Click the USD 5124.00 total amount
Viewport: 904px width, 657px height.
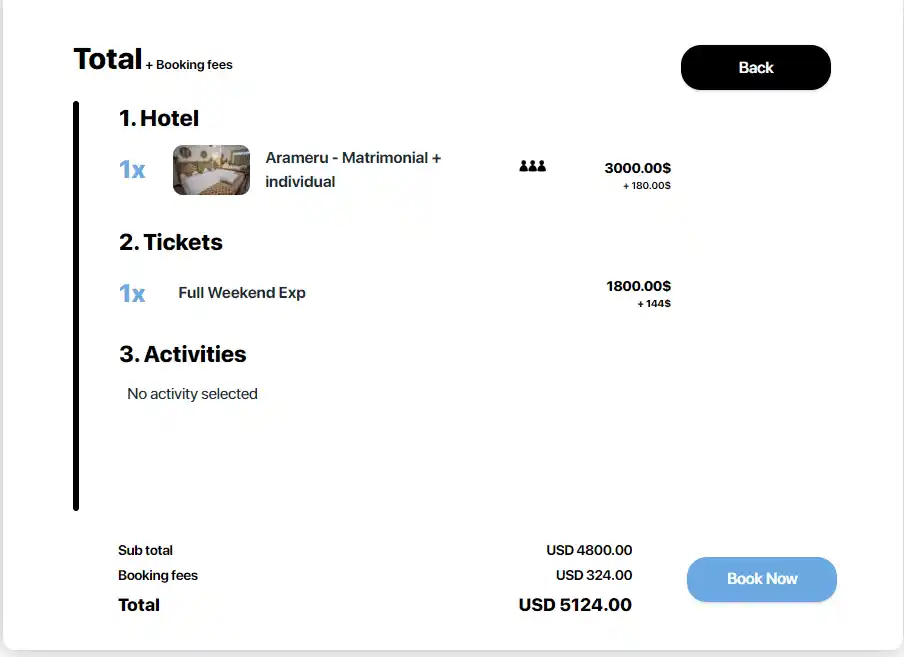pyautogui.click(x=575, y=605)
